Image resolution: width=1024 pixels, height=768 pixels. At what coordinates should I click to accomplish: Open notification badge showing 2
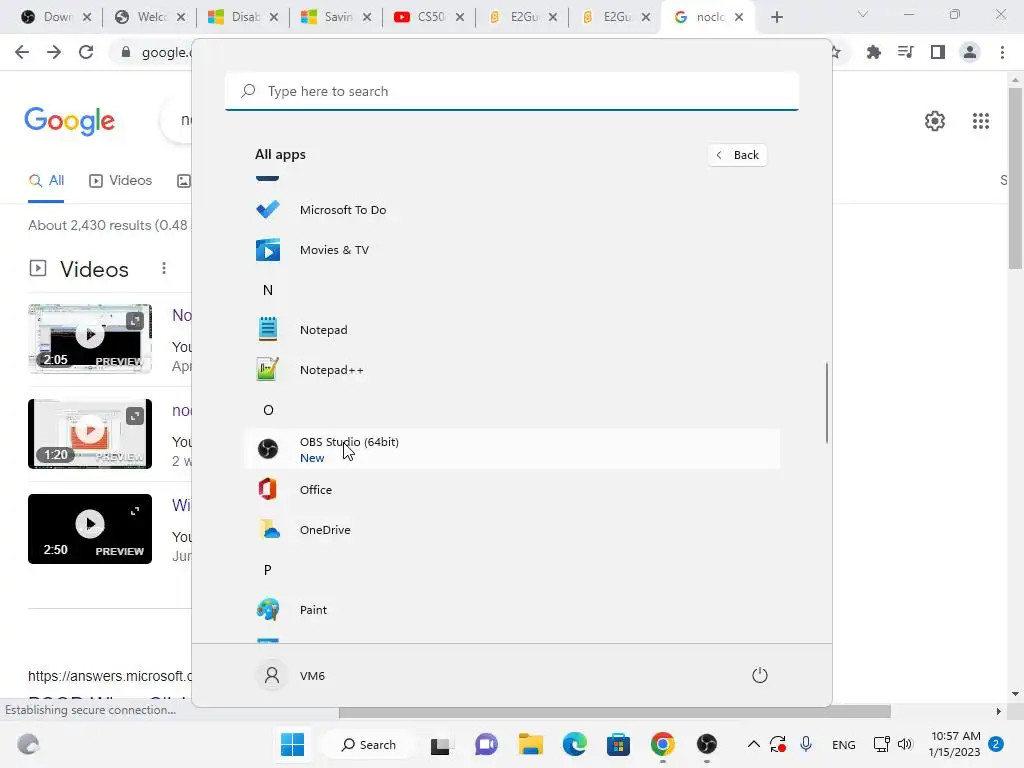(x=996, y=744)
